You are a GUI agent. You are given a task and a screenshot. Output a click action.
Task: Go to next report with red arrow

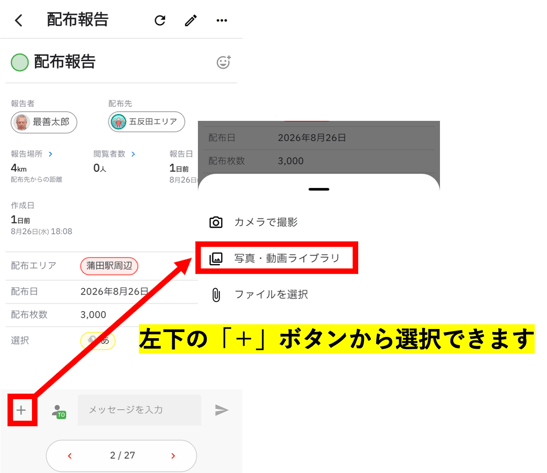pos(173,456)
